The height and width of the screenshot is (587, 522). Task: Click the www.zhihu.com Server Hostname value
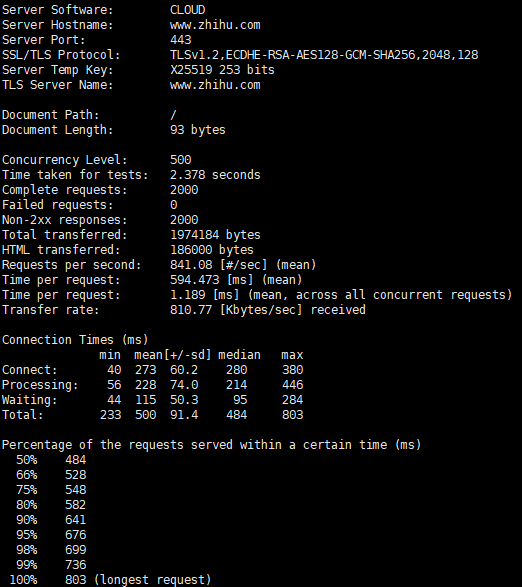tap(215, 25)
